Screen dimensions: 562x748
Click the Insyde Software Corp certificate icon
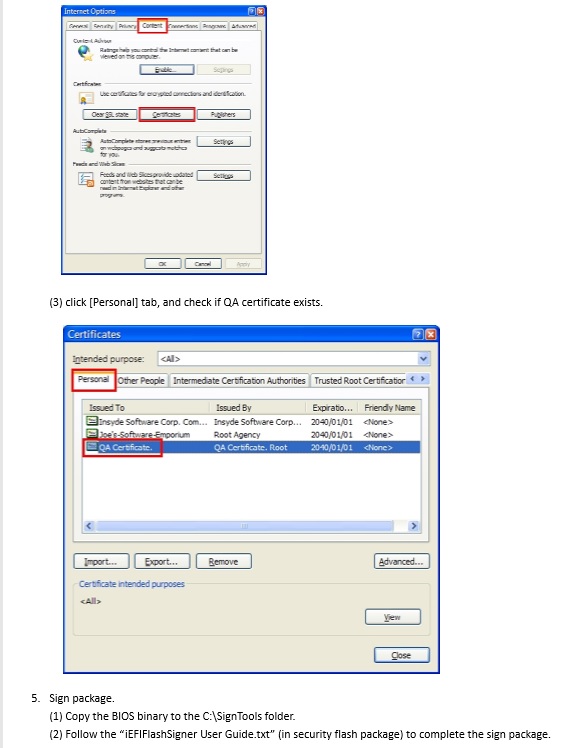click(92, 421)
